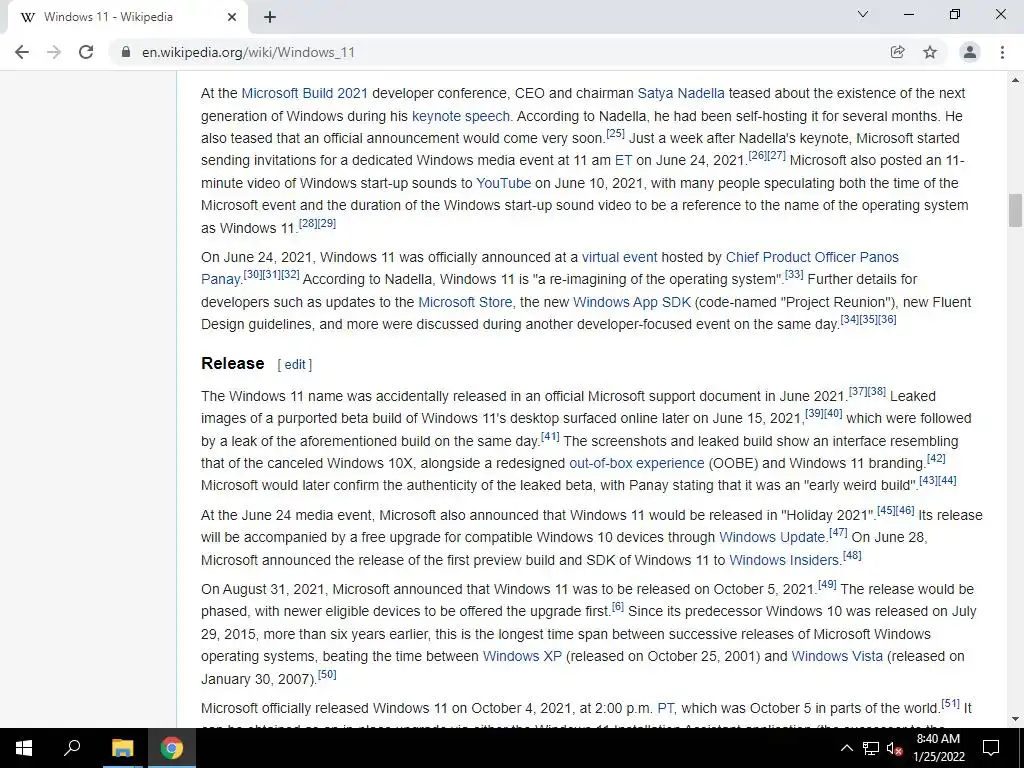Jump to citation [47]

click(x=838, y=532)
